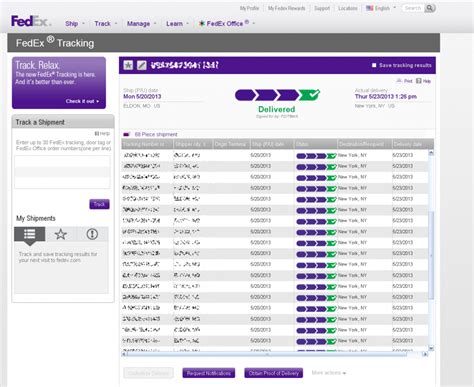Open the shipment list tab in My Shipments

[30, 234]
